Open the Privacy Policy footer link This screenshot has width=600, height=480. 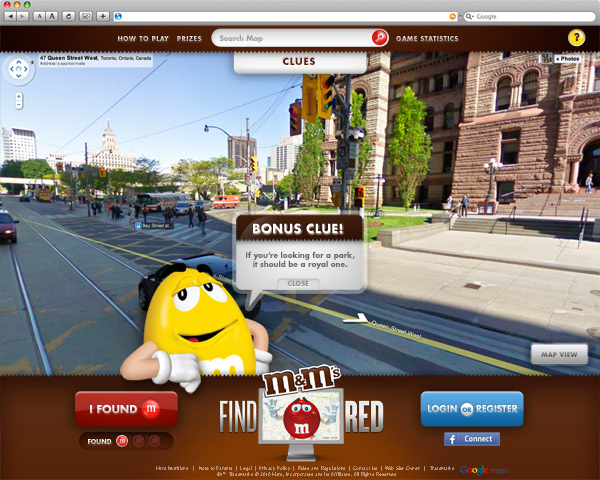point(274,468)
